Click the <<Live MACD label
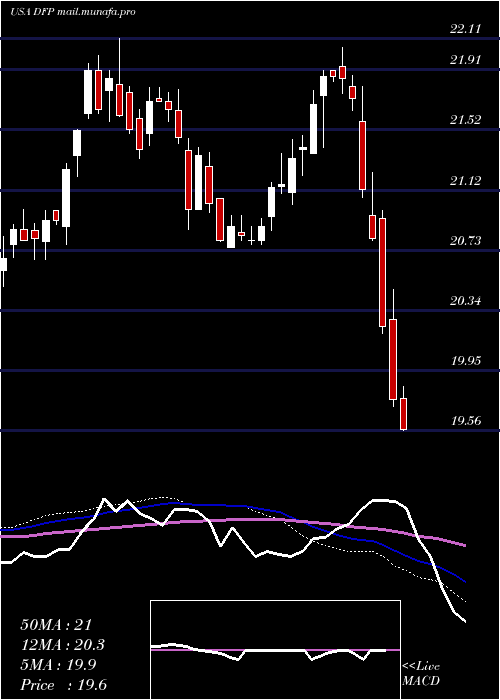The height and width of the screenshot is (700, 500). [421, 673]
